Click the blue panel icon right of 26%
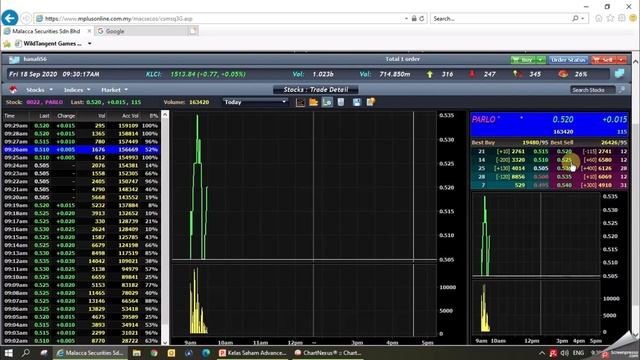 coord(620,74)
